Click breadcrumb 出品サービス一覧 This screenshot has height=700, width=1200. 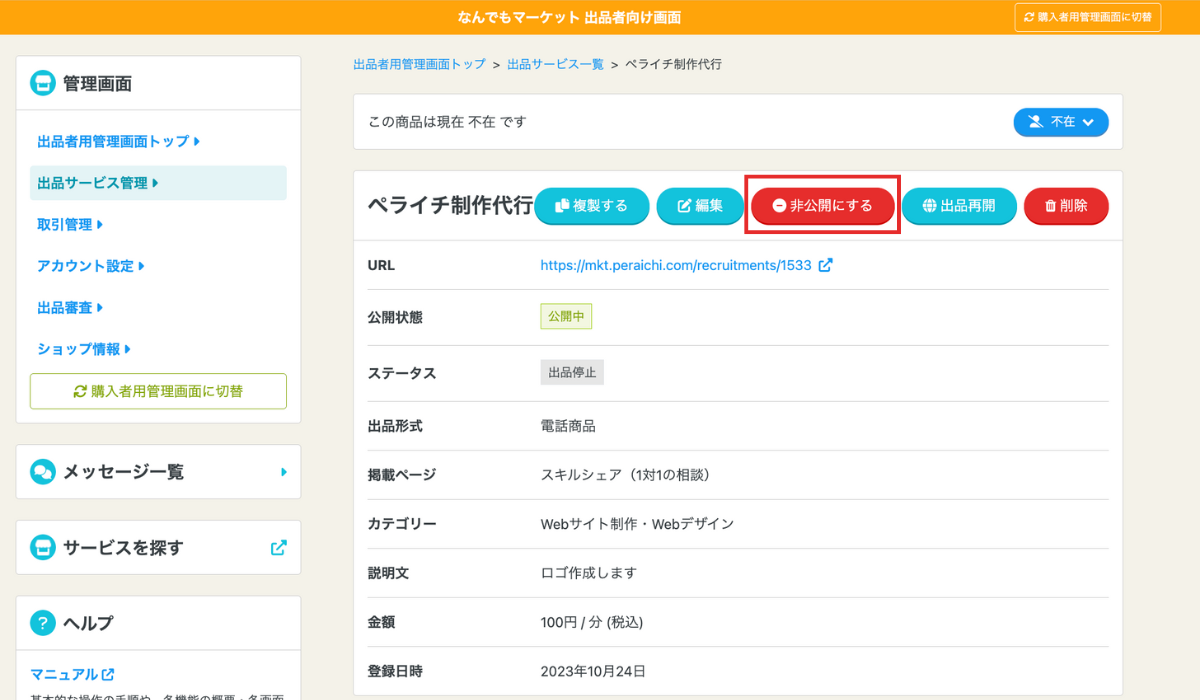pos(555,64)
